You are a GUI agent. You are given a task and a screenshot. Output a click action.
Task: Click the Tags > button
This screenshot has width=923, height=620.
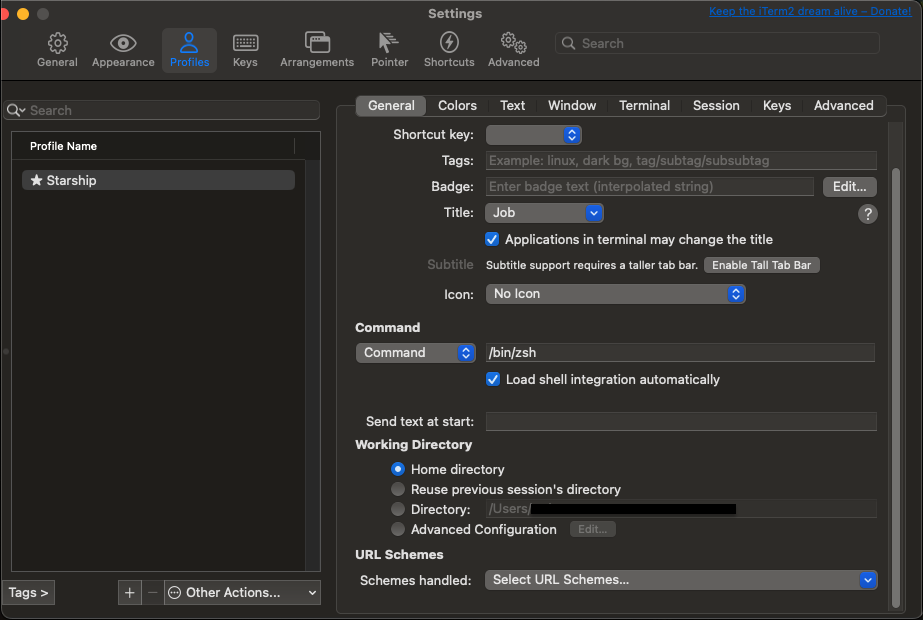(28, 592)
